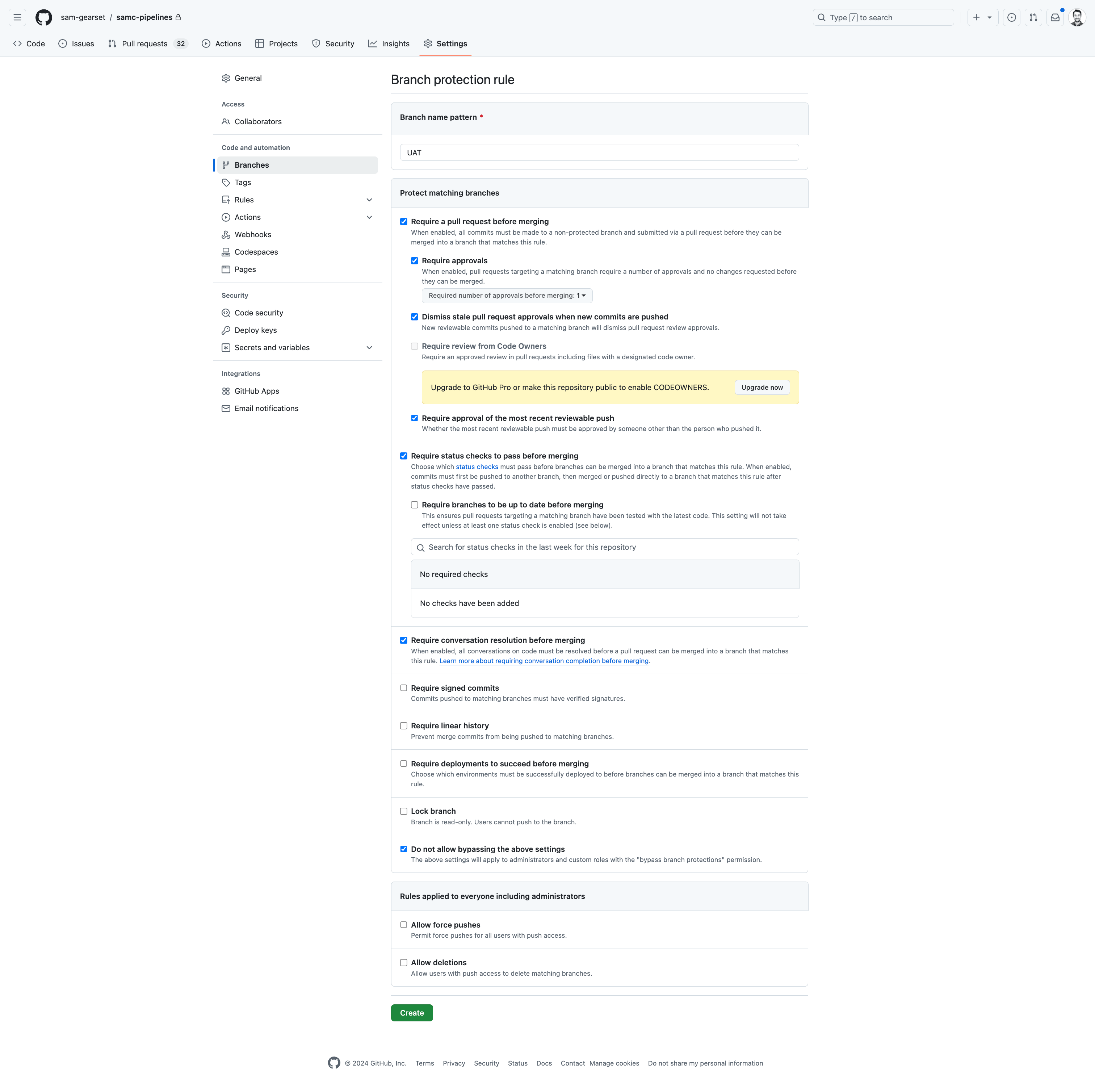Open the status checks link
Image resolution: width=1095 pixels, height=1092 pixels.
(477, 467)
